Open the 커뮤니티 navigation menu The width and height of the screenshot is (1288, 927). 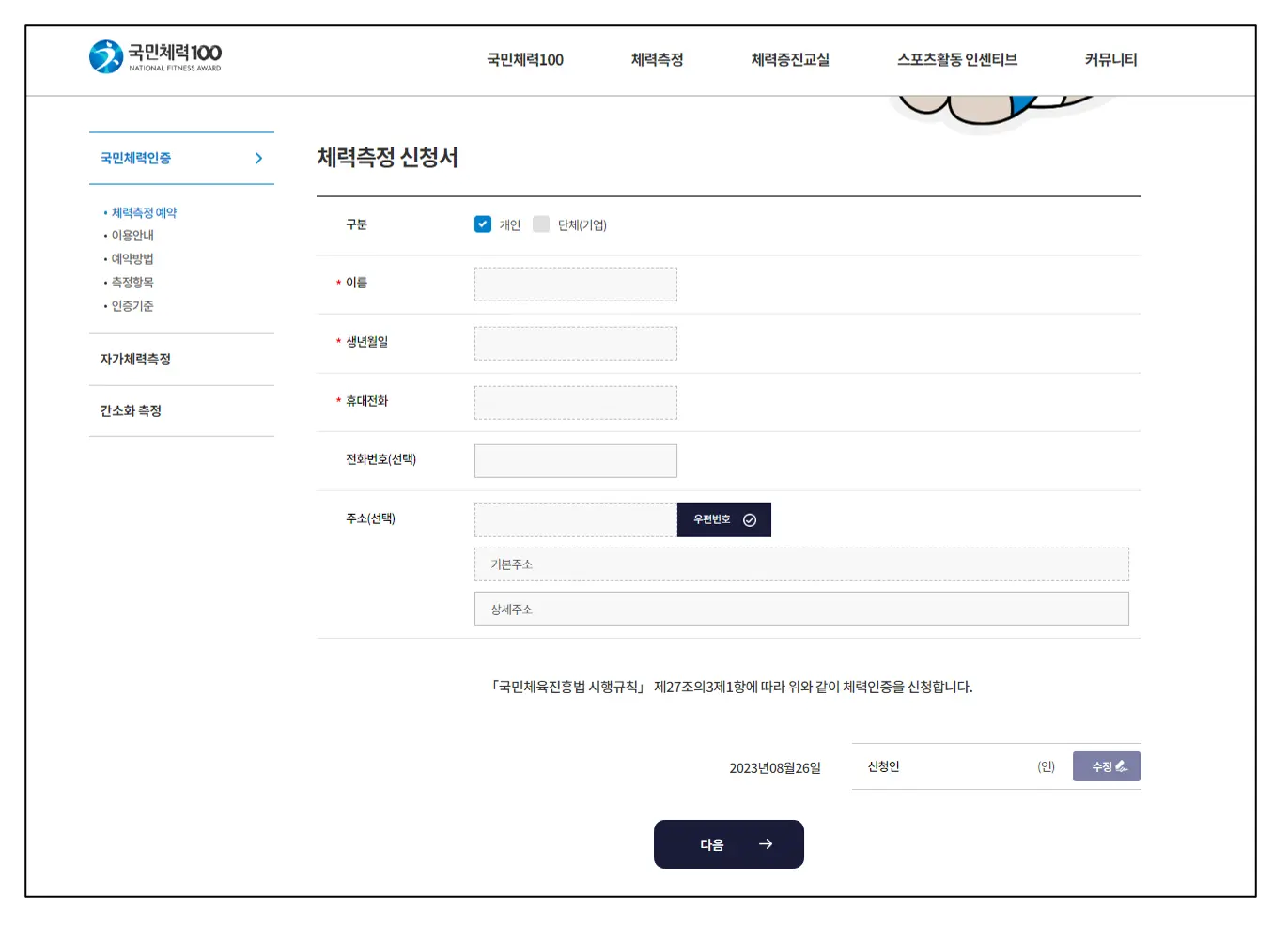[x=1109, y=59]
